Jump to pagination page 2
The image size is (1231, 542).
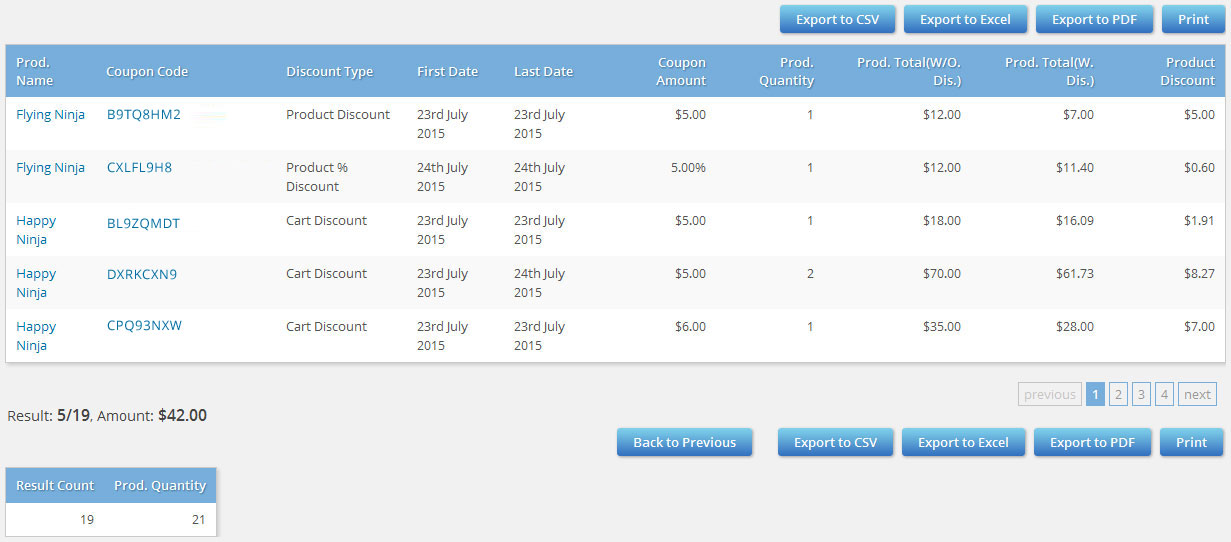click(x=1118, y=394)
